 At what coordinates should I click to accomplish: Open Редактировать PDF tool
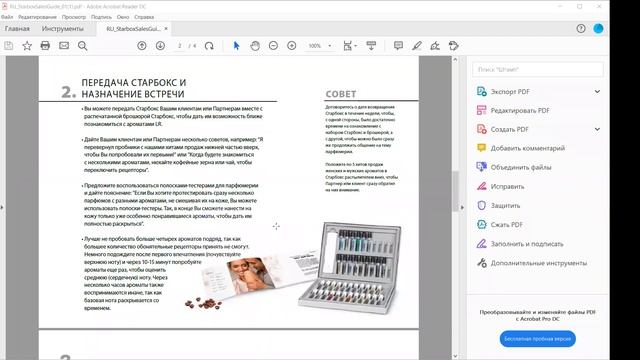[520, 111]
